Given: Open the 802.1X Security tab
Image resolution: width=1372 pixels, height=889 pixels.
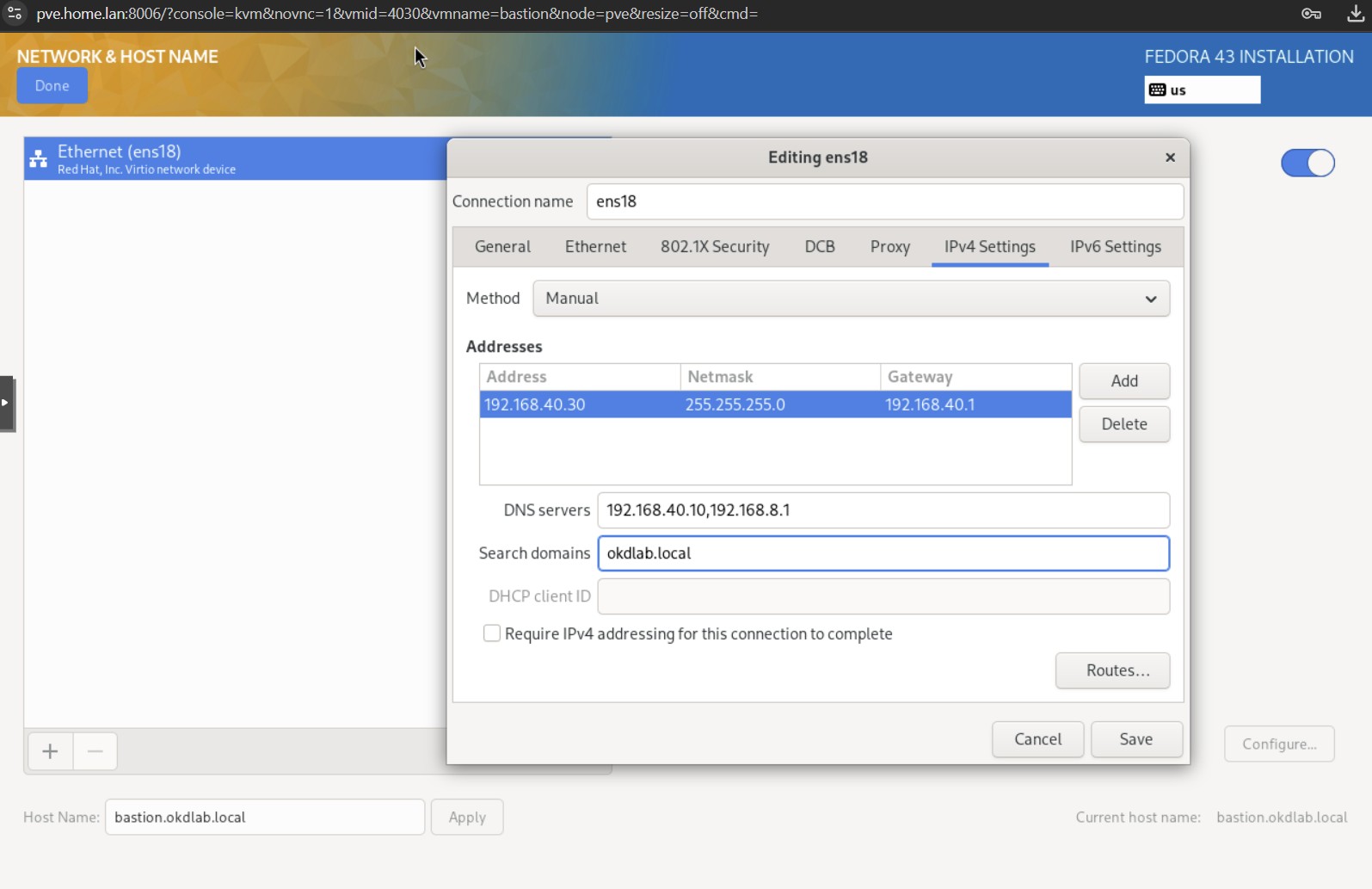Looking at the screenshot, I should [x=714, y=247].
